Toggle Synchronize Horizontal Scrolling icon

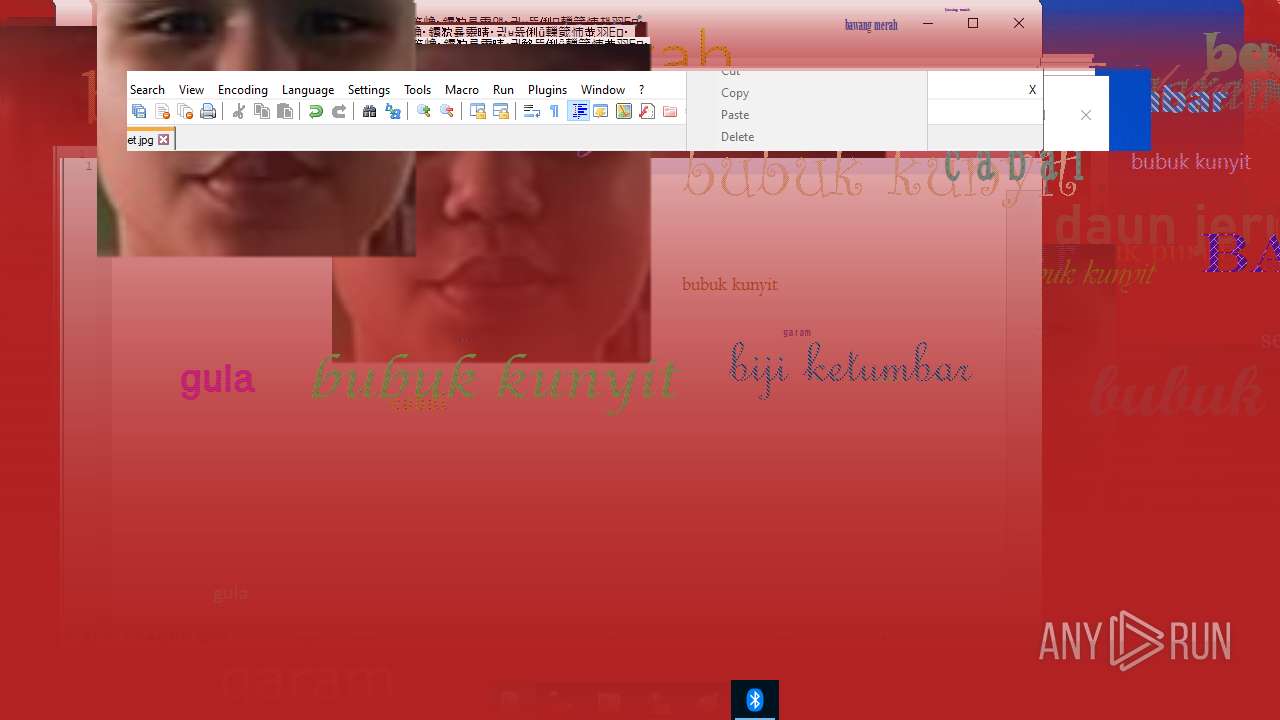pyautogui.click(x=501, y=111)
